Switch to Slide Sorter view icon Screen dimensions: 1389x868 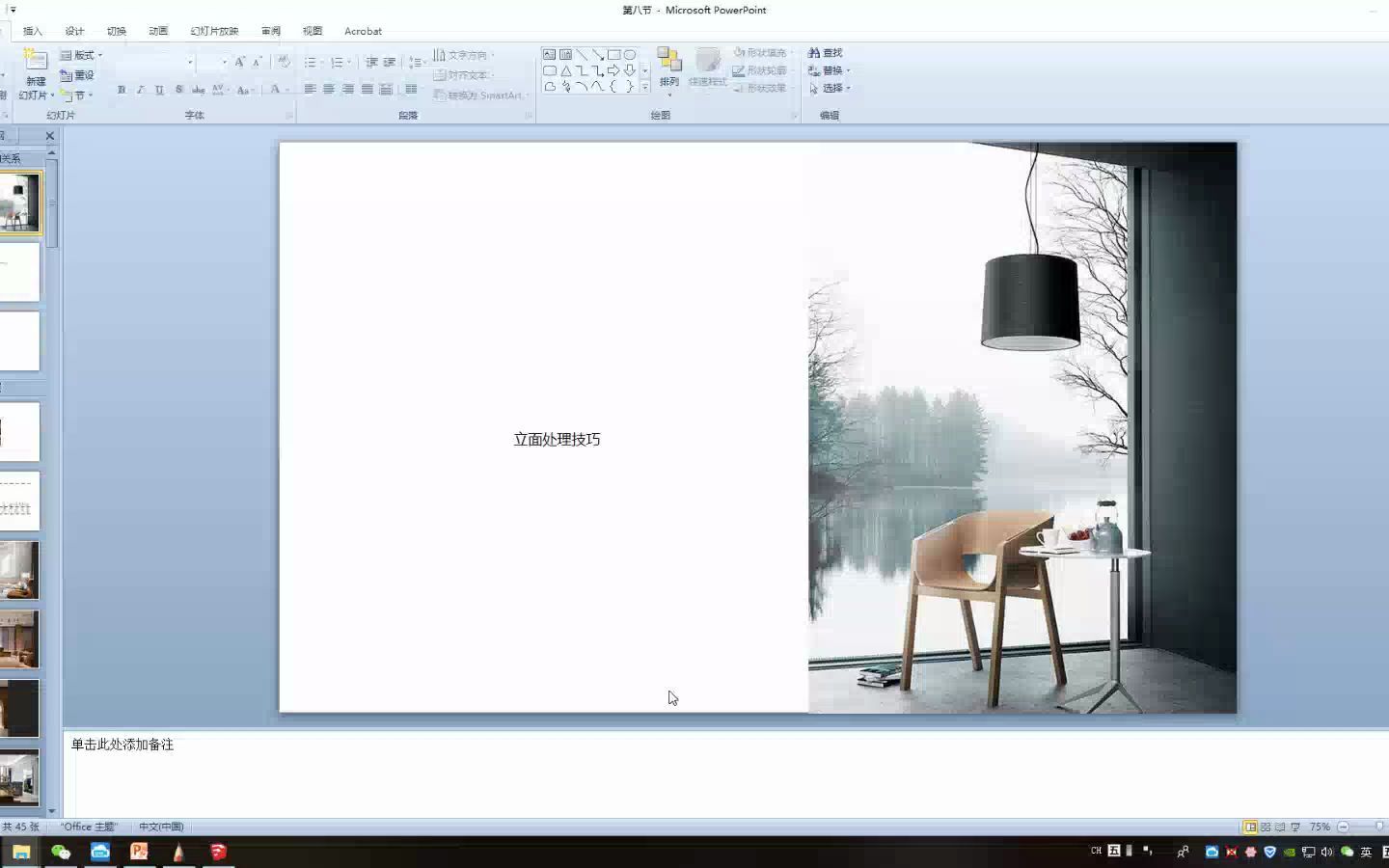coord(1266,827)
